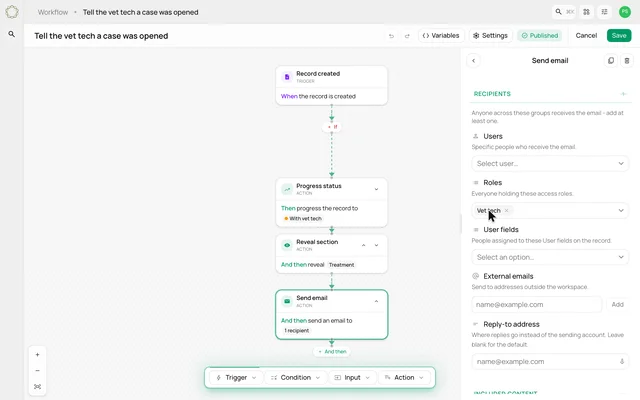Expand the Roles dropdown arrow
640x400 pixels.
click(x=621, y=211)
